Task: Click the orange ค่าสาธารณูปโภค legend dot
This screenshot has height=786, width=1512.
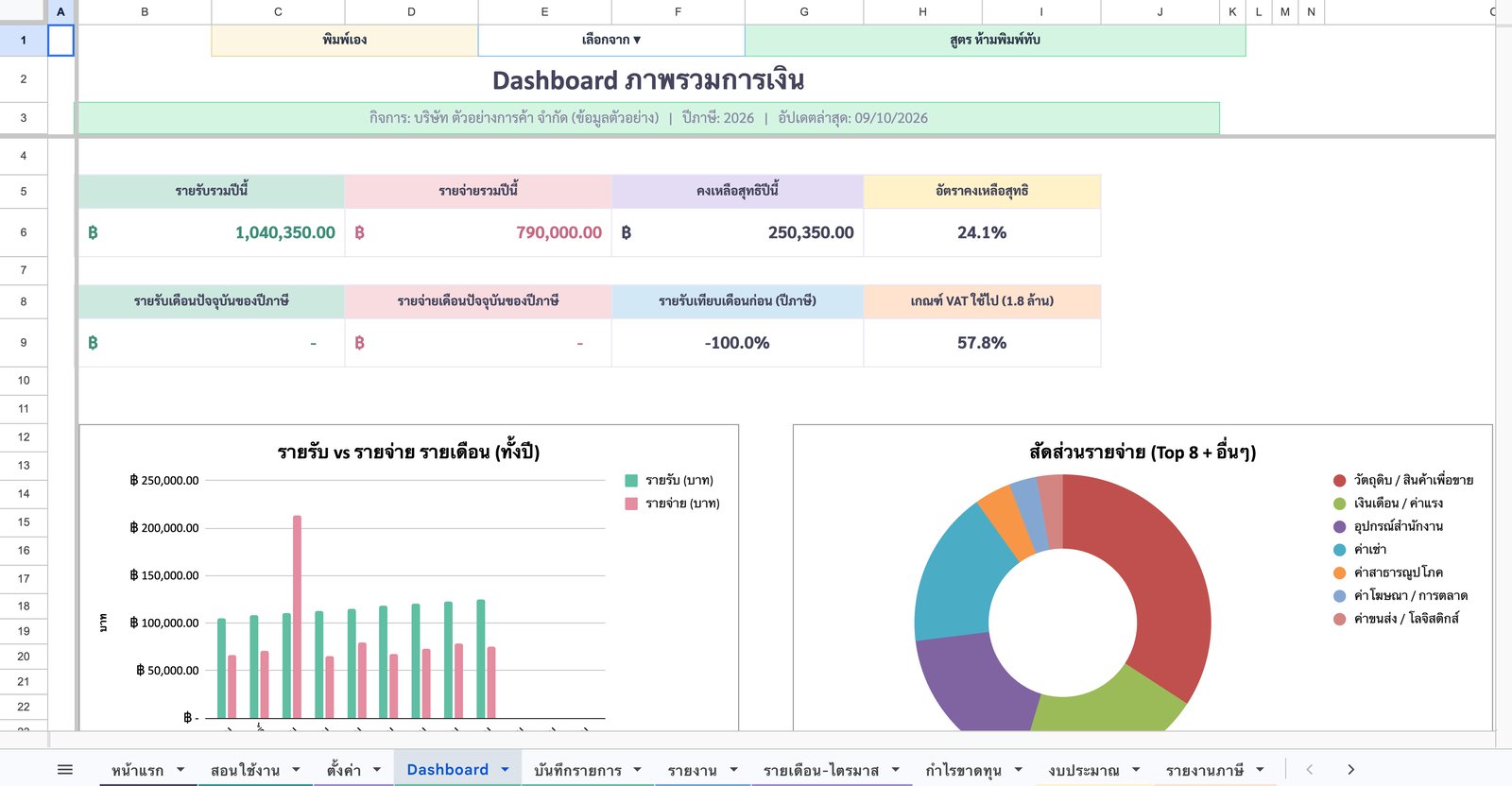Action: pos(1339,572)
